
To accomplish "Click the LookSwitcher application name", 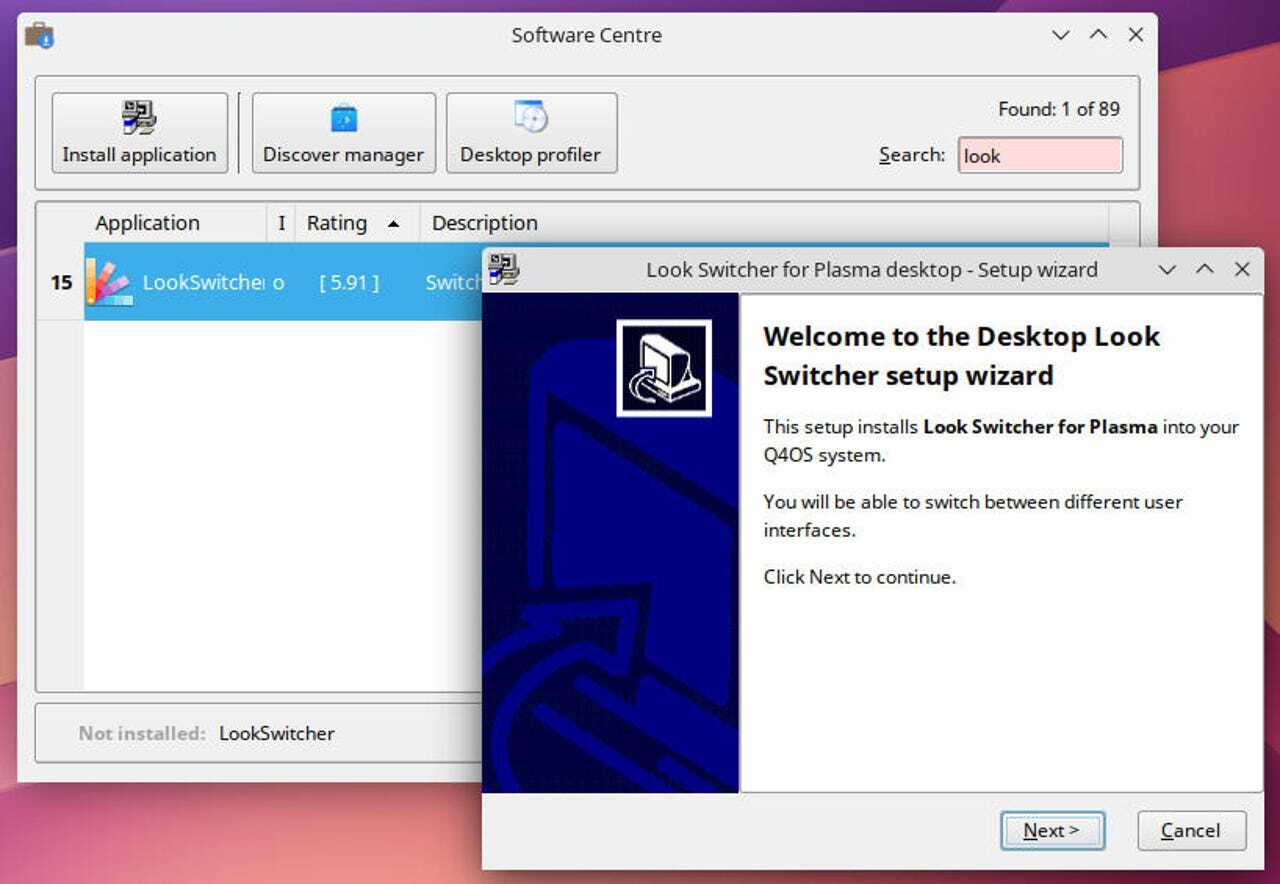I will click(203, 283).
